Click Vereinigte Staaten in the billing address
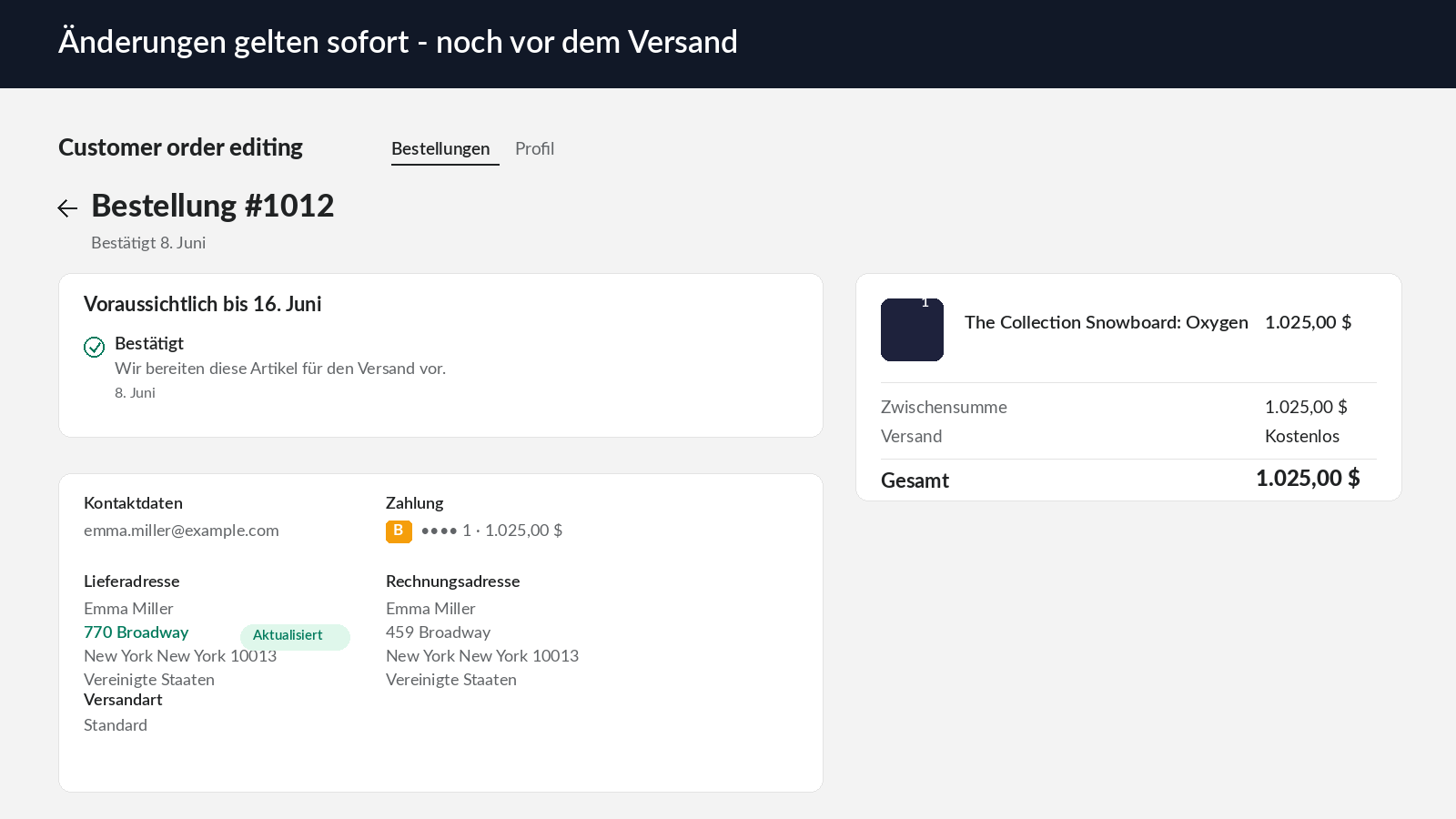Viewport: 1456px width, 819px height. pyautogui.click(x=451, y=680)
